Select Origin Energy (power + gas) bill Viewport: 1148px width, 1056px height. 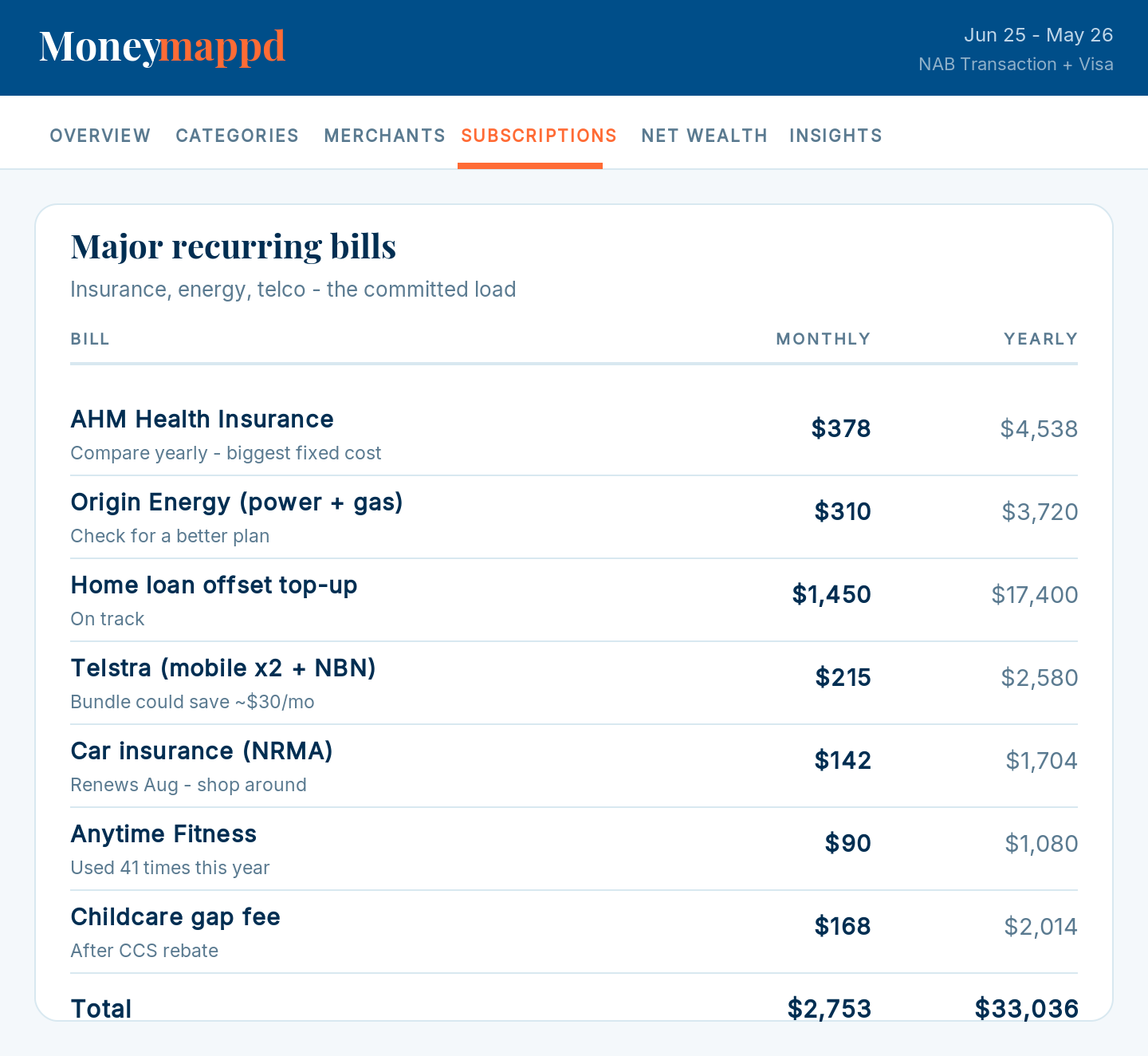coord(574,518)
